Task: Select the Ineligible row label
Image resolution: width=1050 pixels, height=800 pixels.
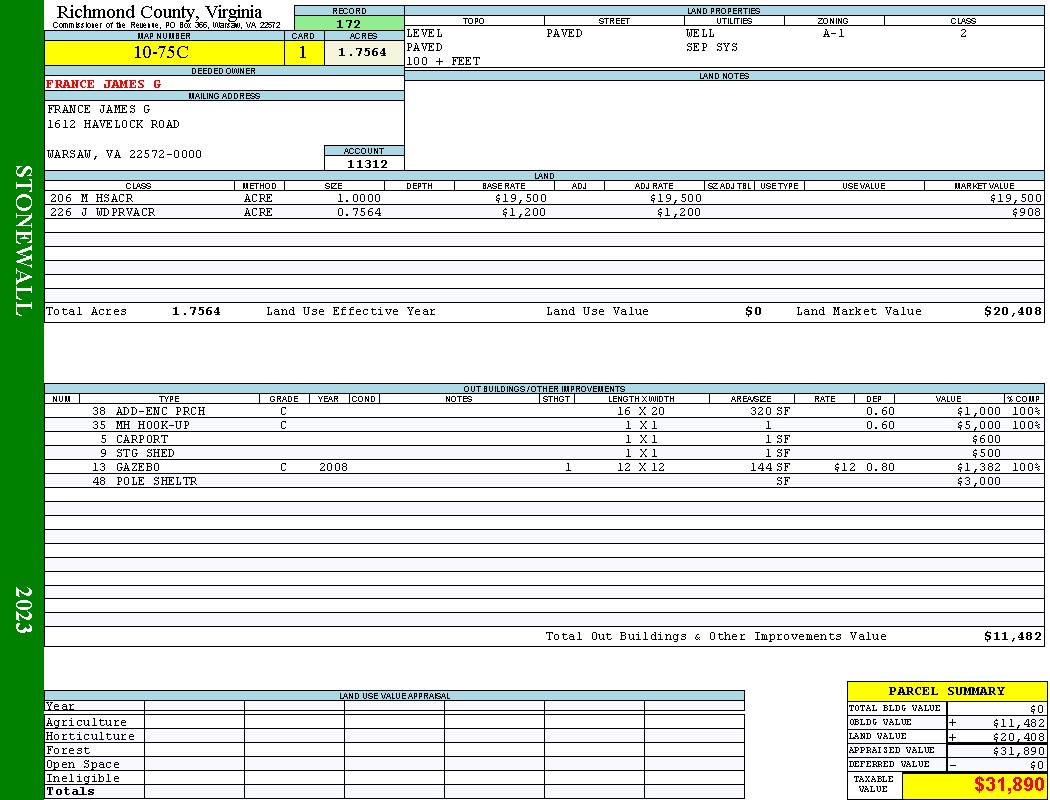Action: pyautogui.click(x=82, y=779)
